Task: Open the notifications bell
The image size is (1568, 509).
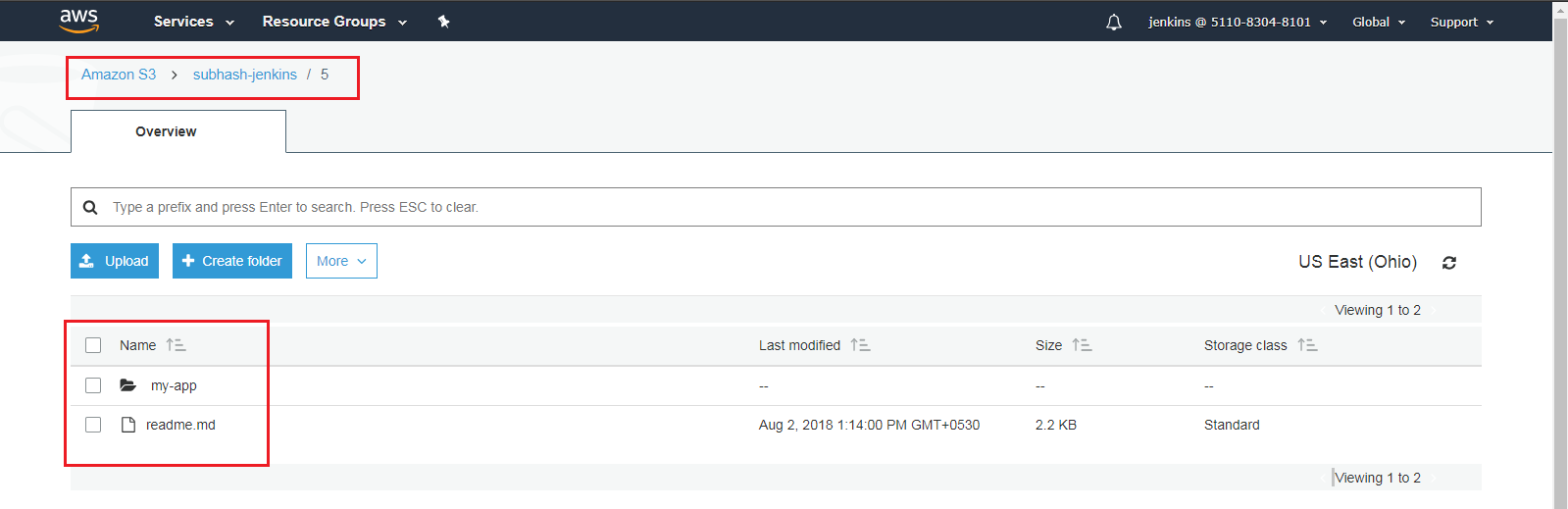Action: coord(1114,22)
